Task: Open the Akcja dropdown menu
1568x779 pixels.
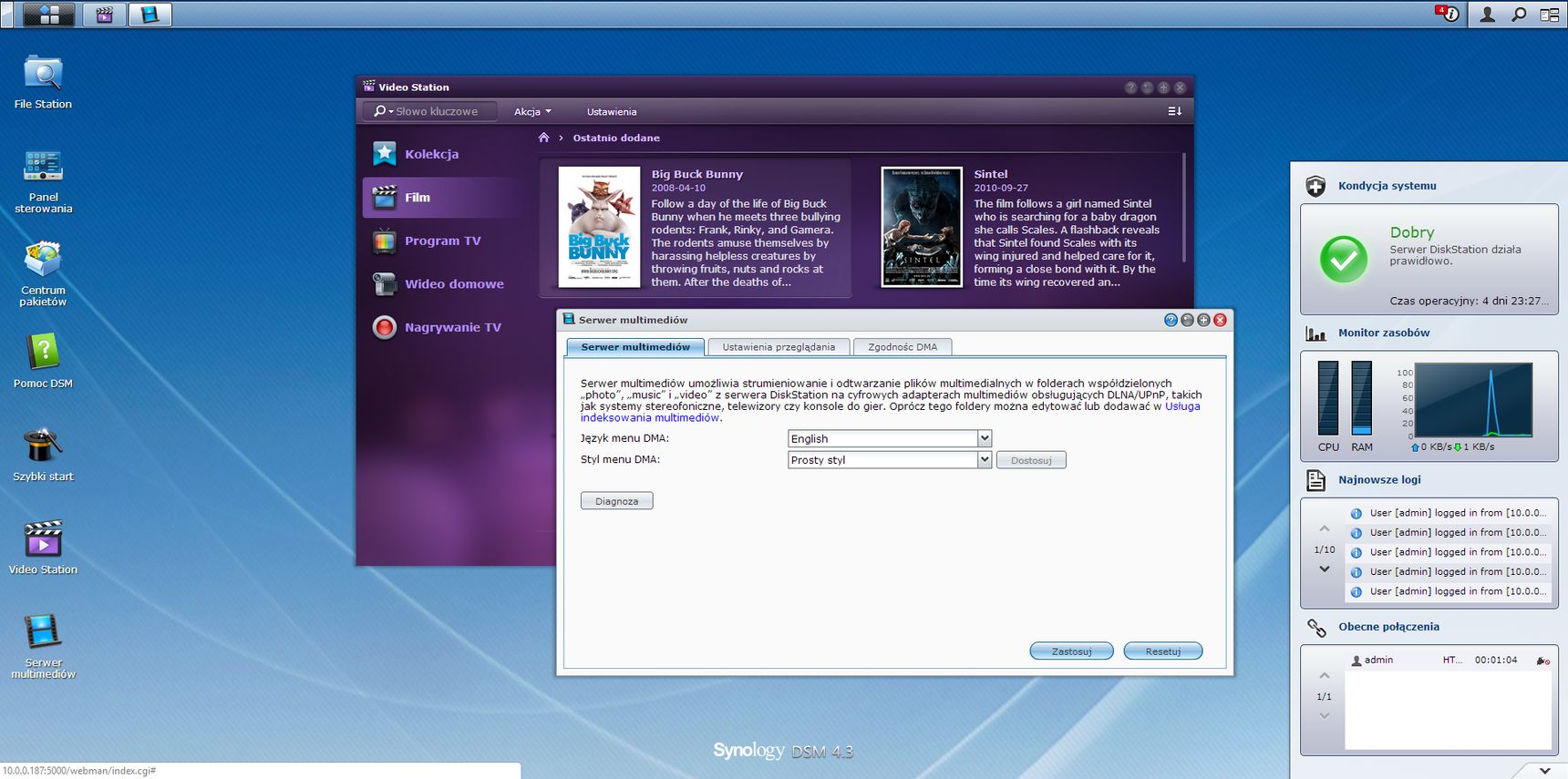Action: pyautogui.click(x=532, y=111)
